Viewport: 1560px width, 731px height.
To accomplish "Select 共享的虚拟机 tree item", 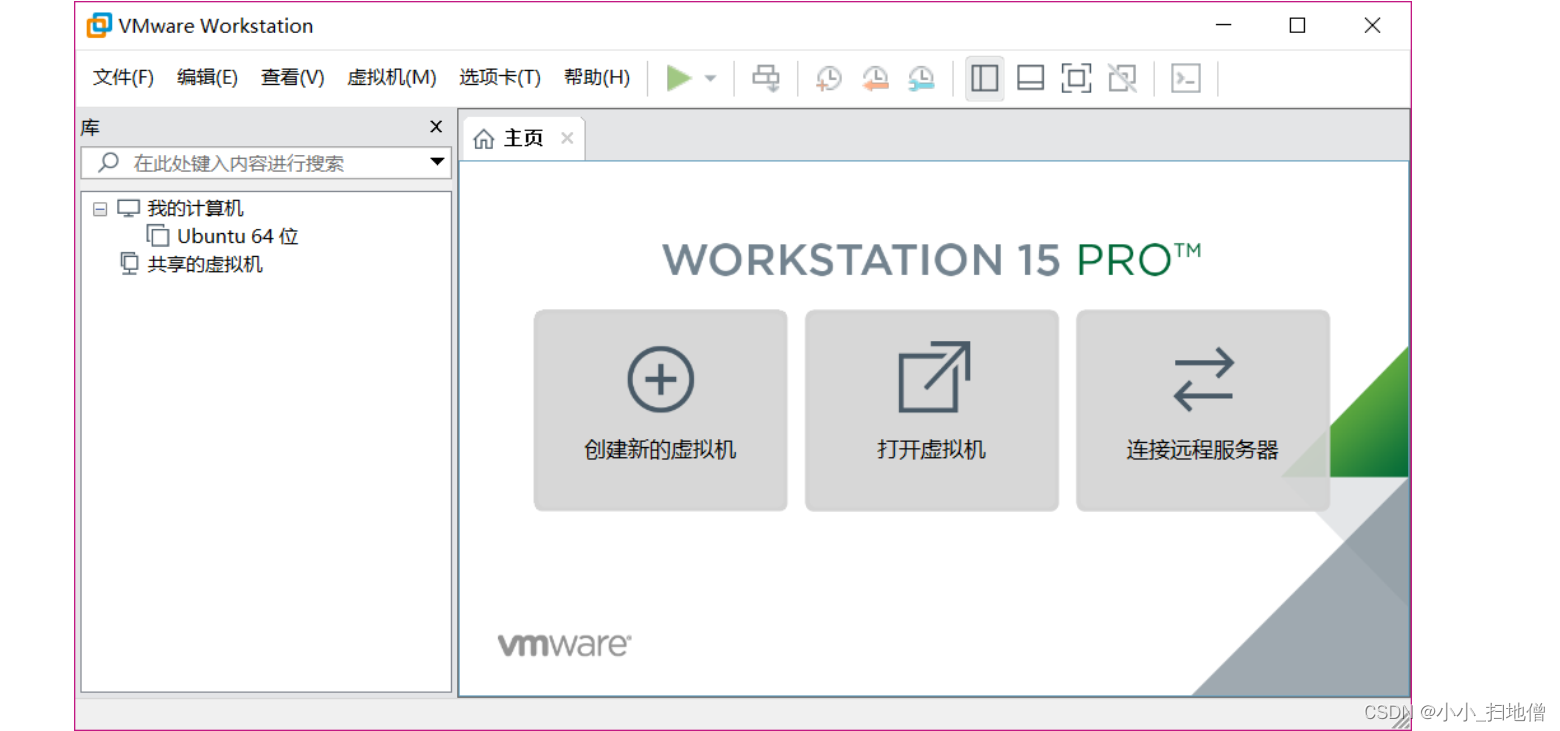I will (205, 265).
